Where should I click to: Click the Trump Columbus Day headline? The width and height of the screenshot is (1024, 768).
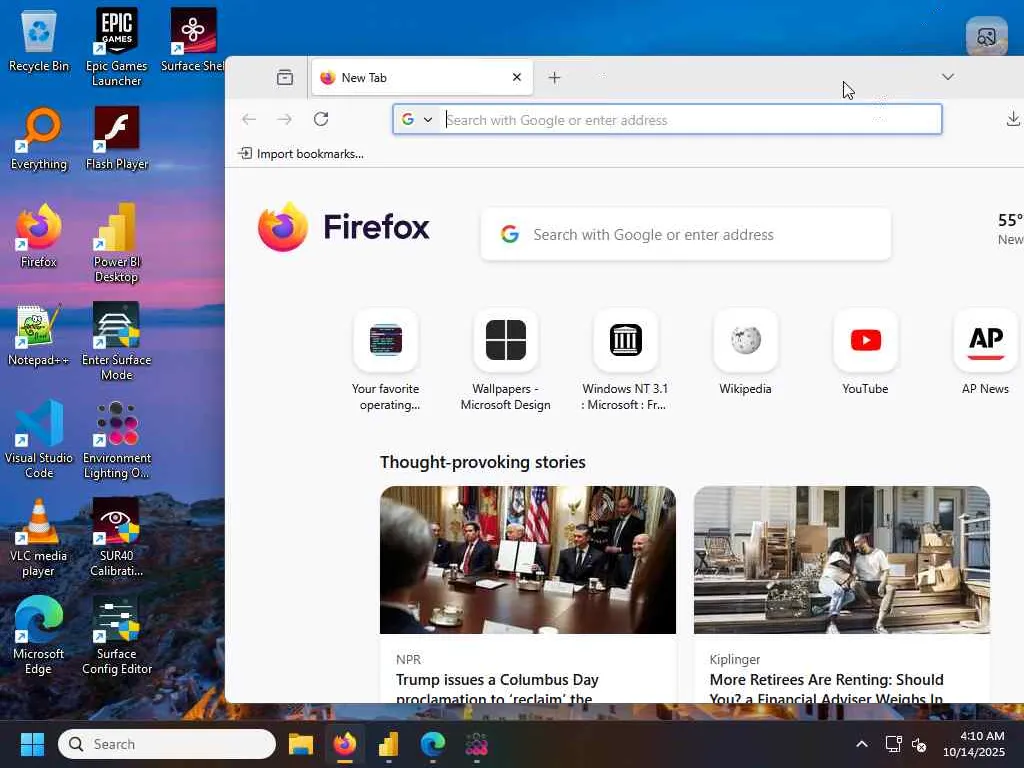tap(497, 688)
